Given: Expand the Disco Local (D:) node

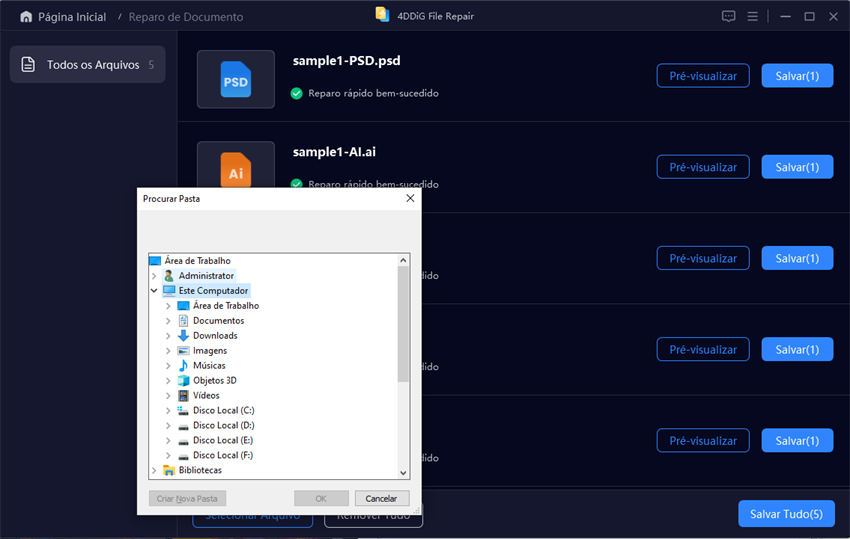Looking at the screenshot, I should coord(168,426).
